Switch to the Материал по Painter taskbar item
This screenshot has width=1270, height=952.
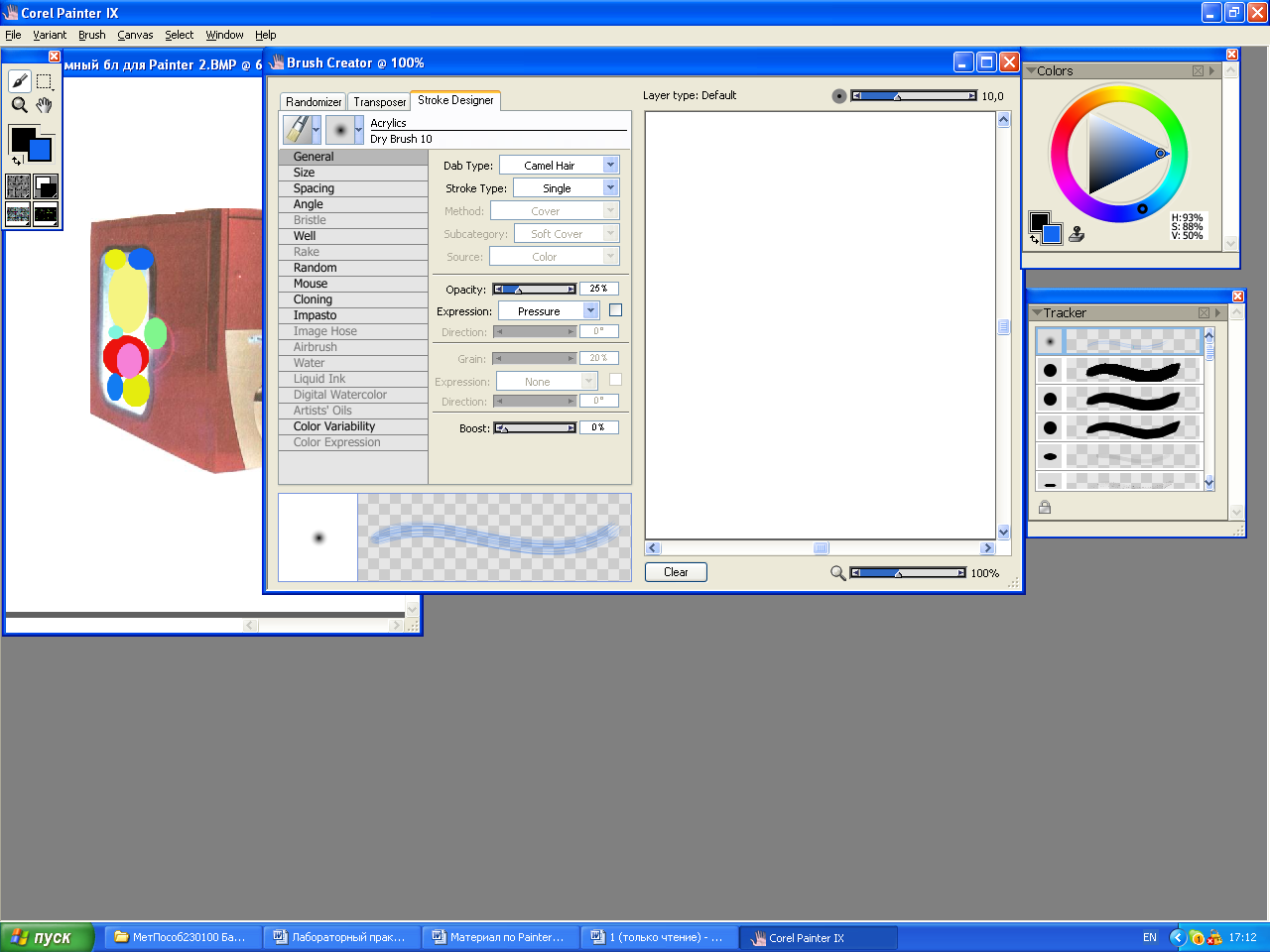499,937
